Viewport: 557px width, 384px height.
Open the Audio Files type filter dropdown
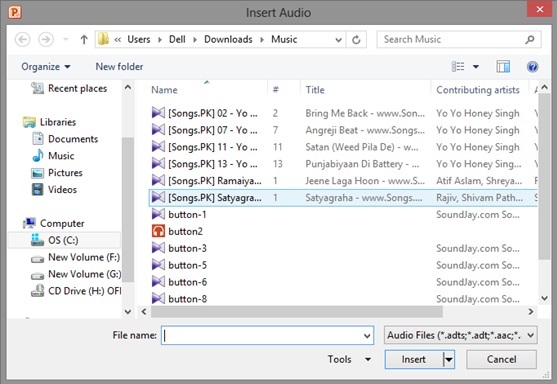[x=460, y=335]
